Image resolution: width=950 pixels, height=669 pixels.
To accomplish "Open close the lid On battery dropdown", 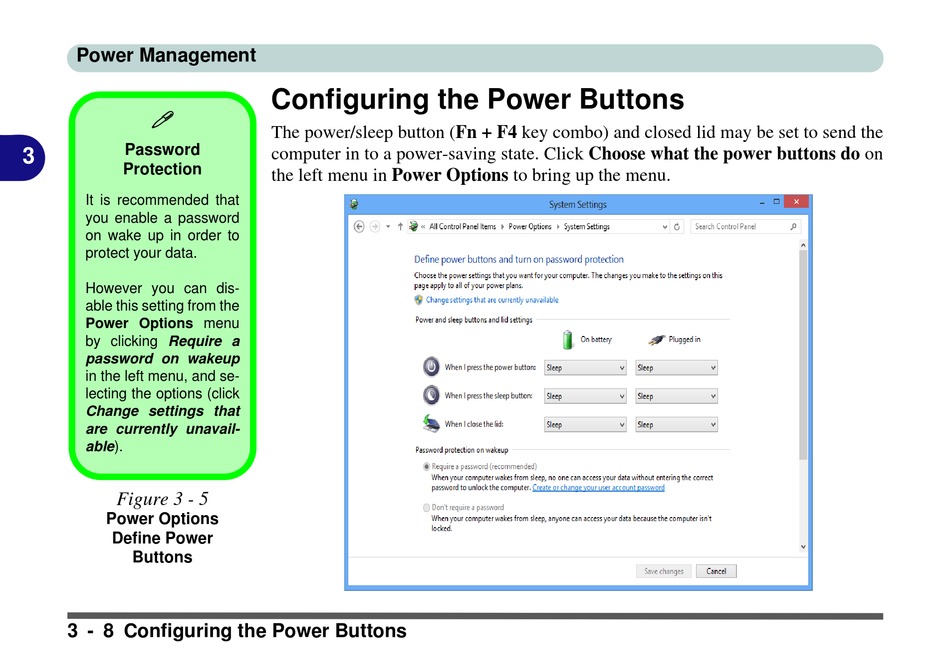I will (585, 425).
